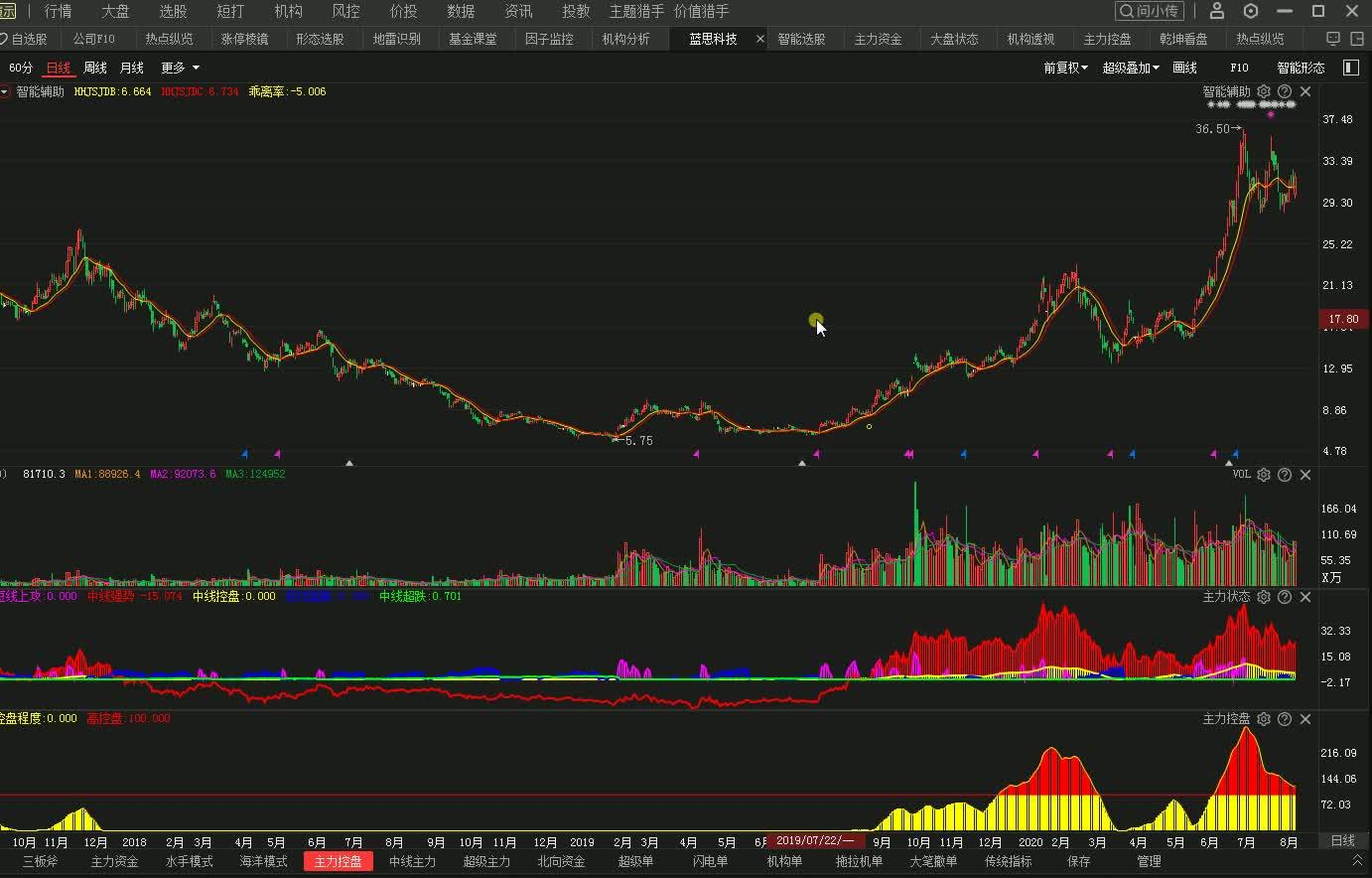
Task: Click the 问小传 search box
Action: click(x=1150, y=11)
